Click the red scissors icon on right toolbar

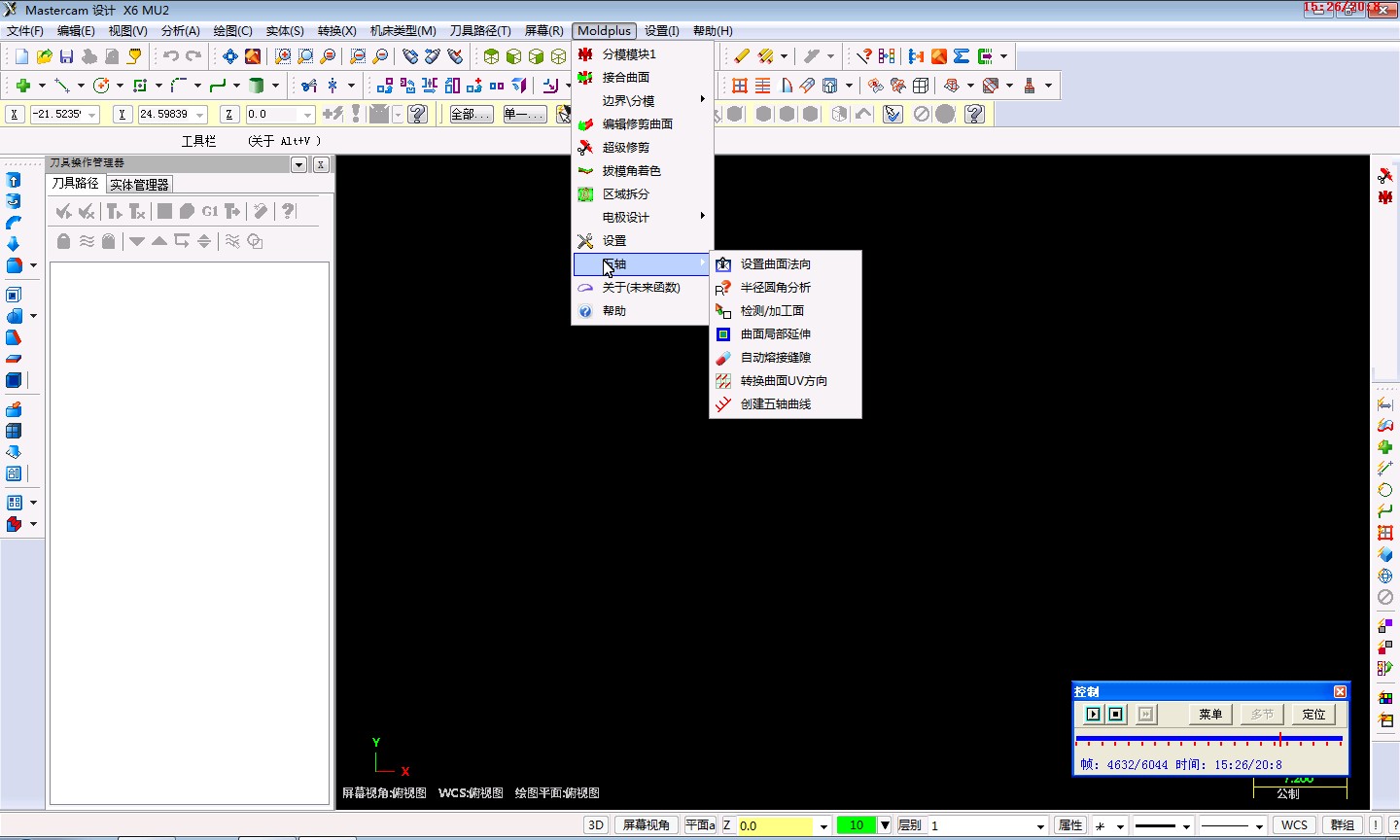pos(1385,176)
